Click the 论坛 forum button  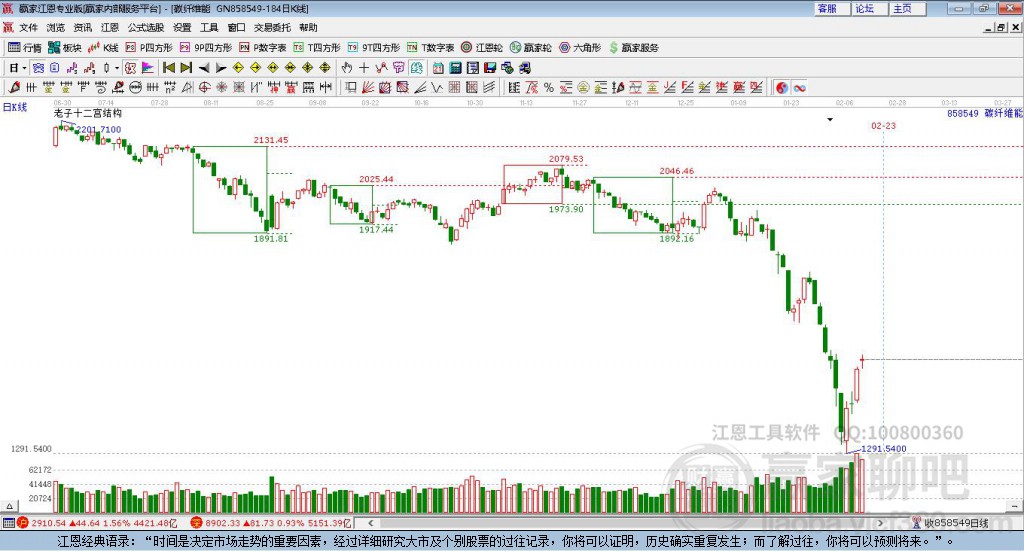(870, 8)
